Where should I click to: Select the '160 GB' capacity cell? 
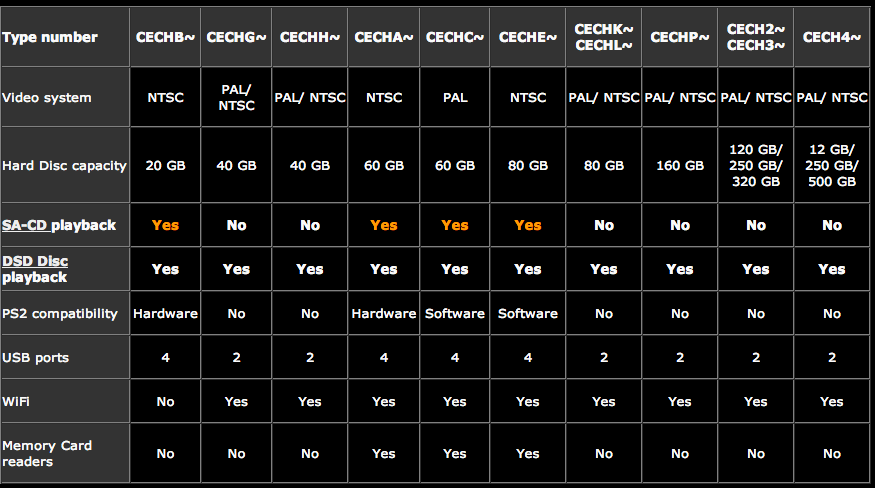tap(680, 165)
